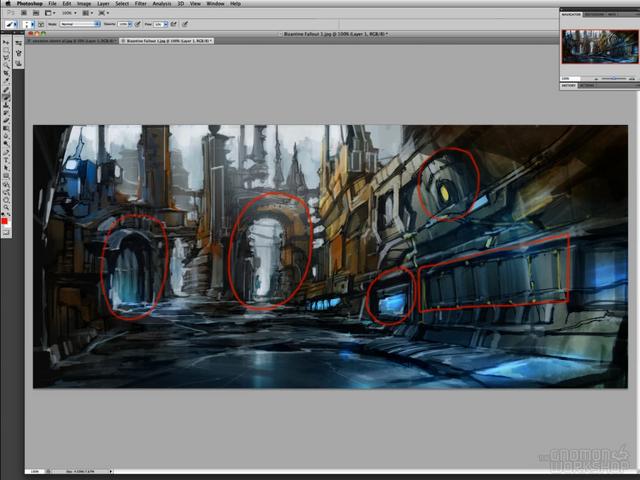Toggle the Brush panel from options bar
This screenshot has height=480, width=640.
pyautogui.click(x=41, y=24)
